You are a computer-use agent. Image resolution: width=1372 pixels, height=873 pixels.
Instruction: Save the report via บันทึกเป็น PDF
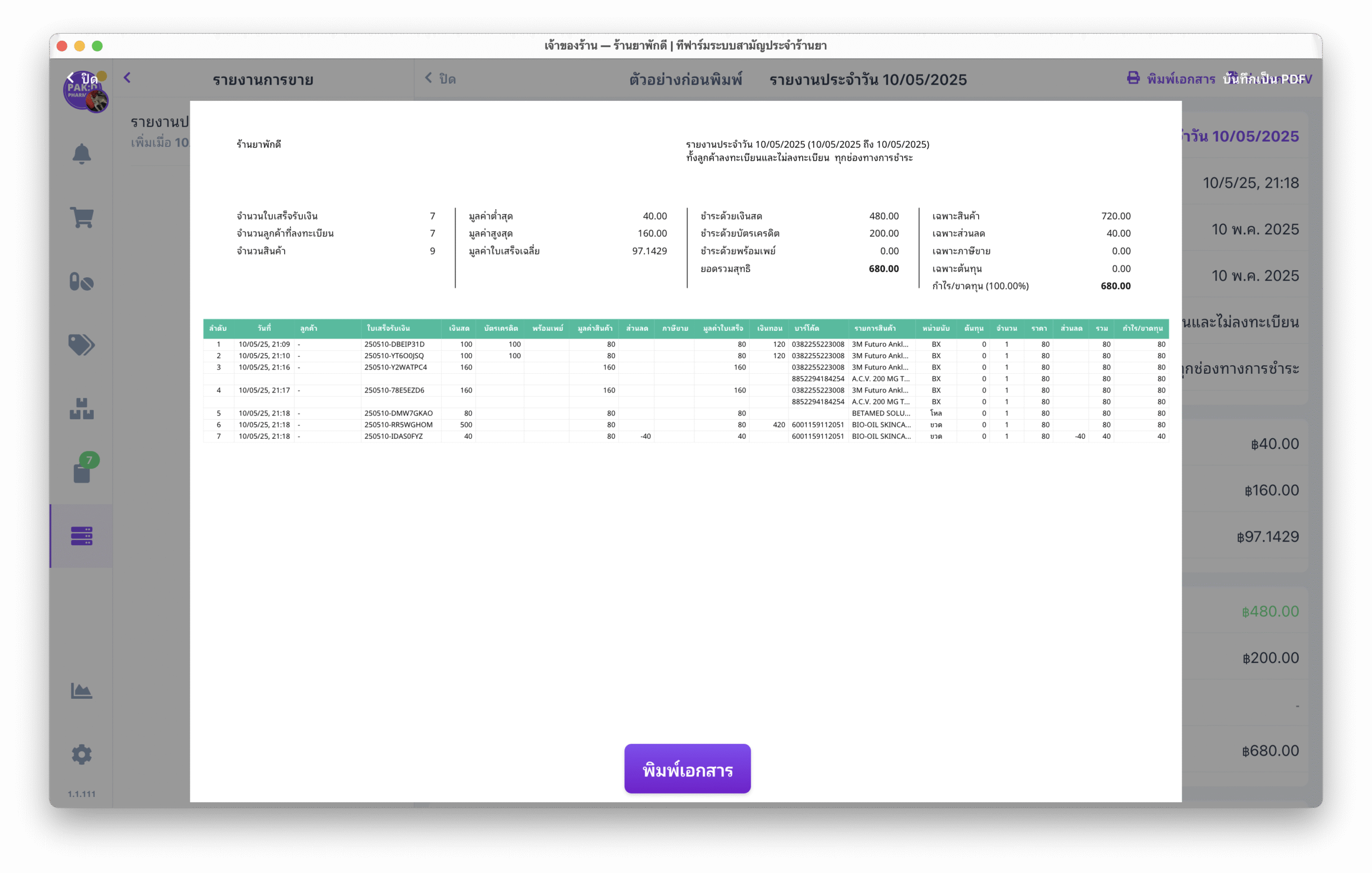click(1264, 79)
